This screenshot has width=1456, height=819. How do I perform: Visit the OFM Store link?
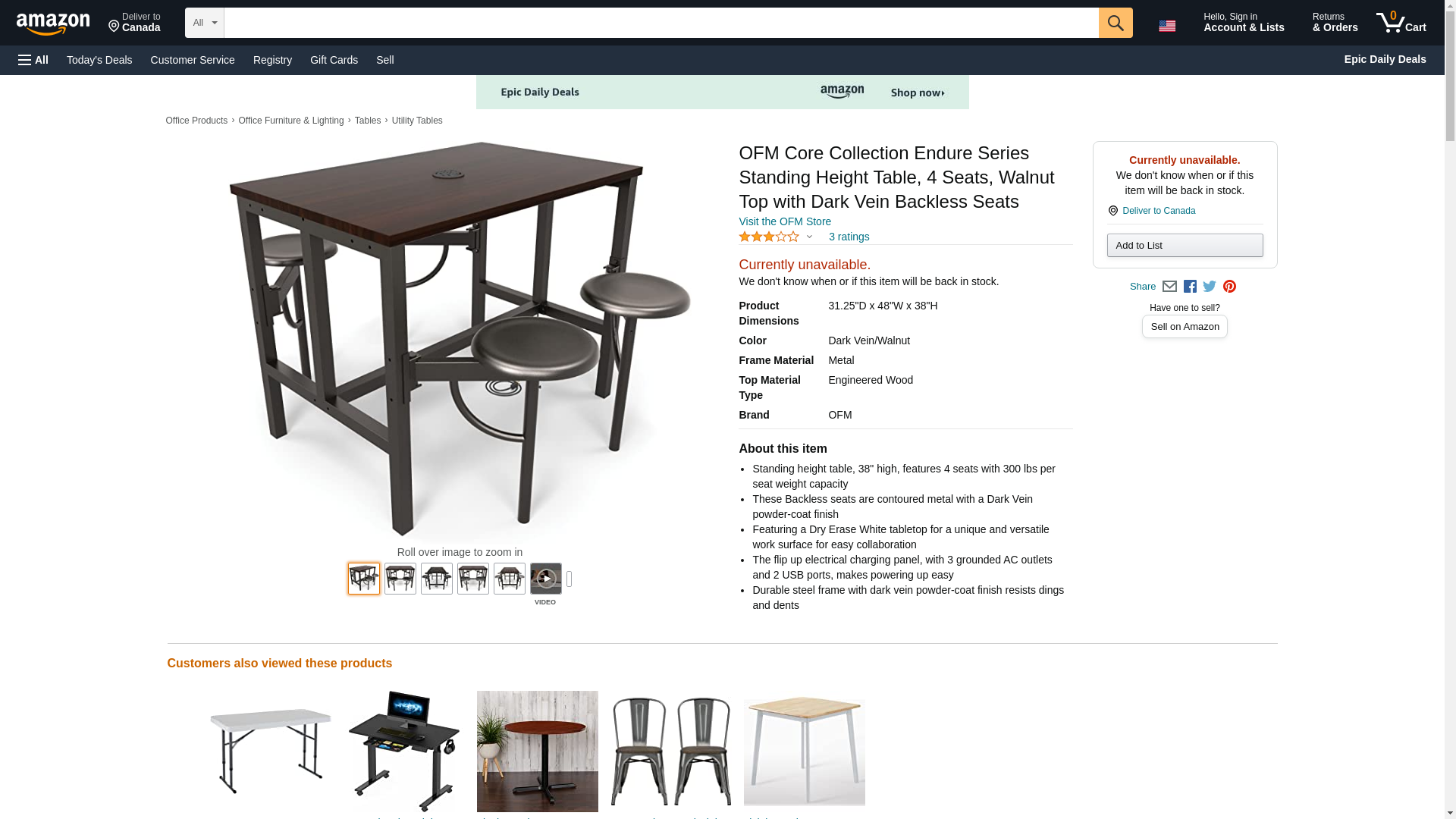pyautogui.click(x=785, y=221)
